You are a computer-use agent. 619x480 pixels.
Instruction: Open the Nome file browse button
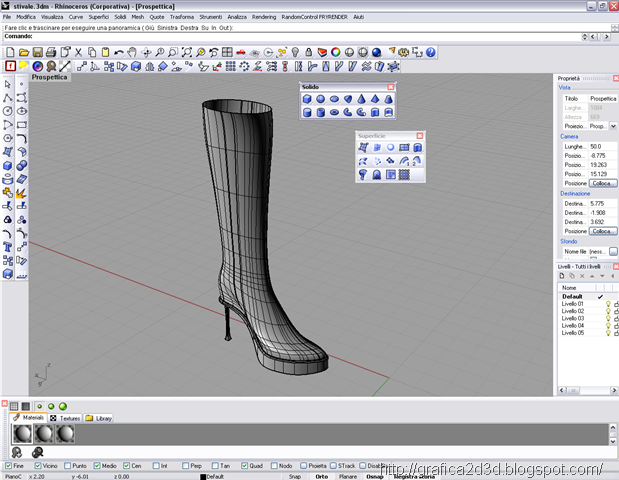613,251
